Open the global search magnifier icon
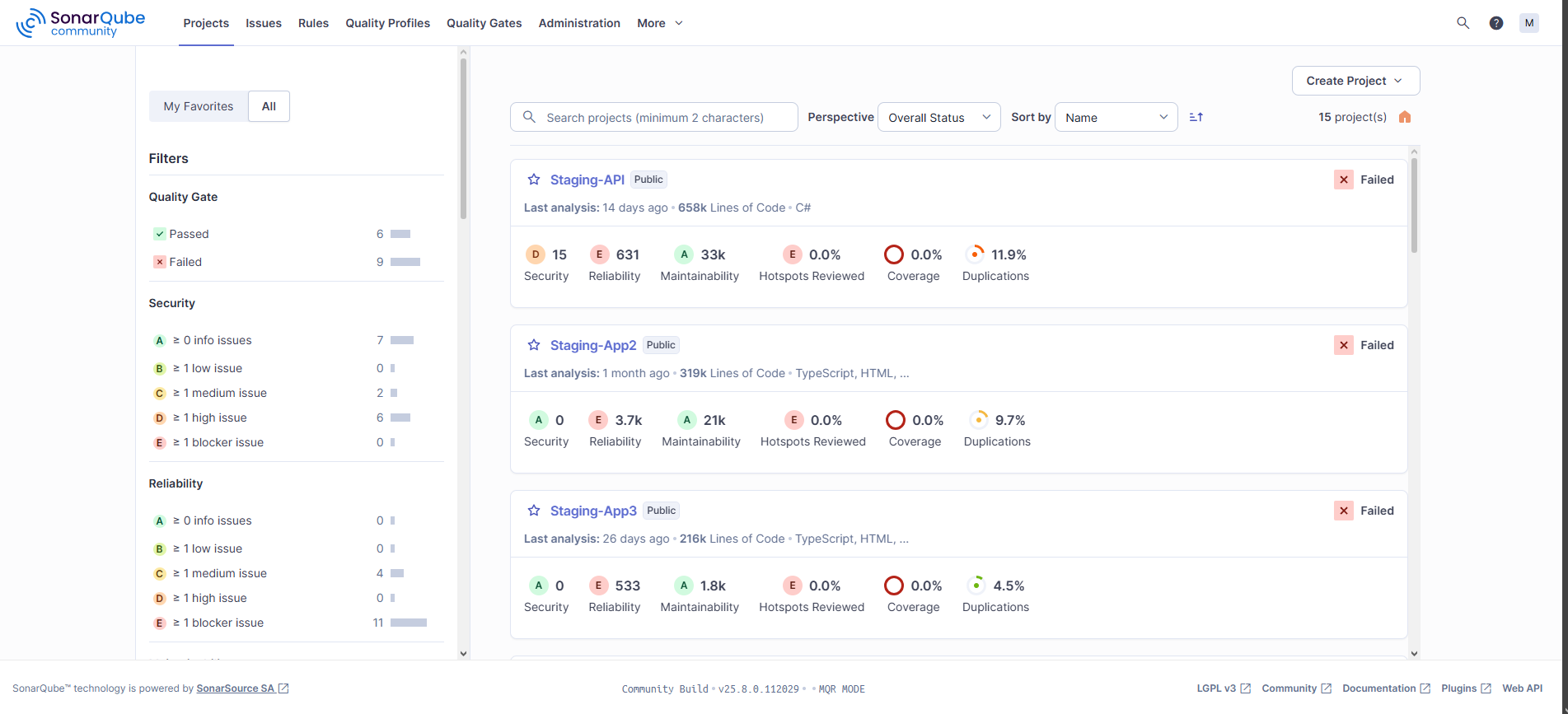This screenshot has width=1568, height=714. click(1463, 23)
